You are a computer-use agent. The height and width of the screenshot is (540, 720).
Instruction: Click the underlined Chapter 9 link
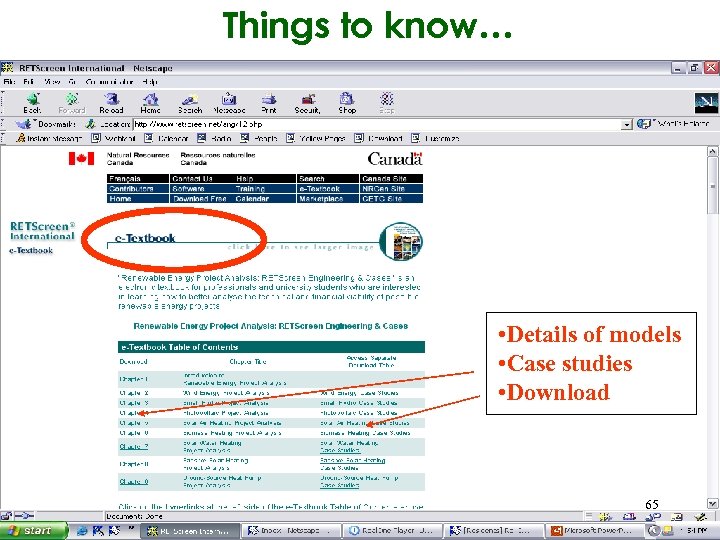tap(134, 481)
